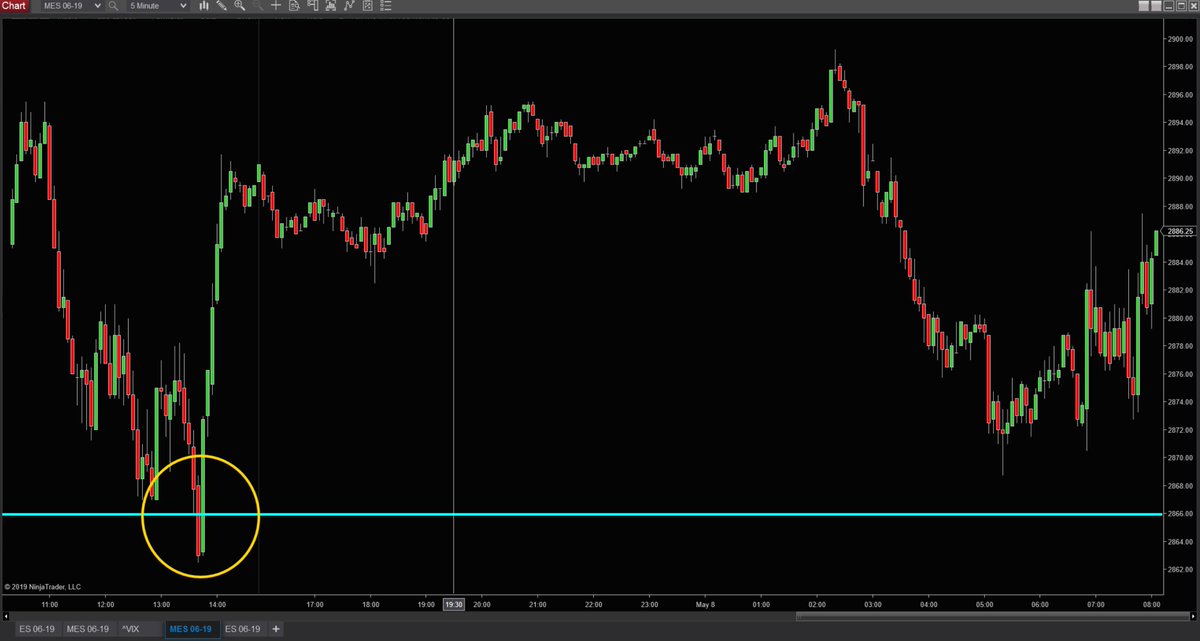Click the 14:00 time axis label

click(x=218, y=604)
